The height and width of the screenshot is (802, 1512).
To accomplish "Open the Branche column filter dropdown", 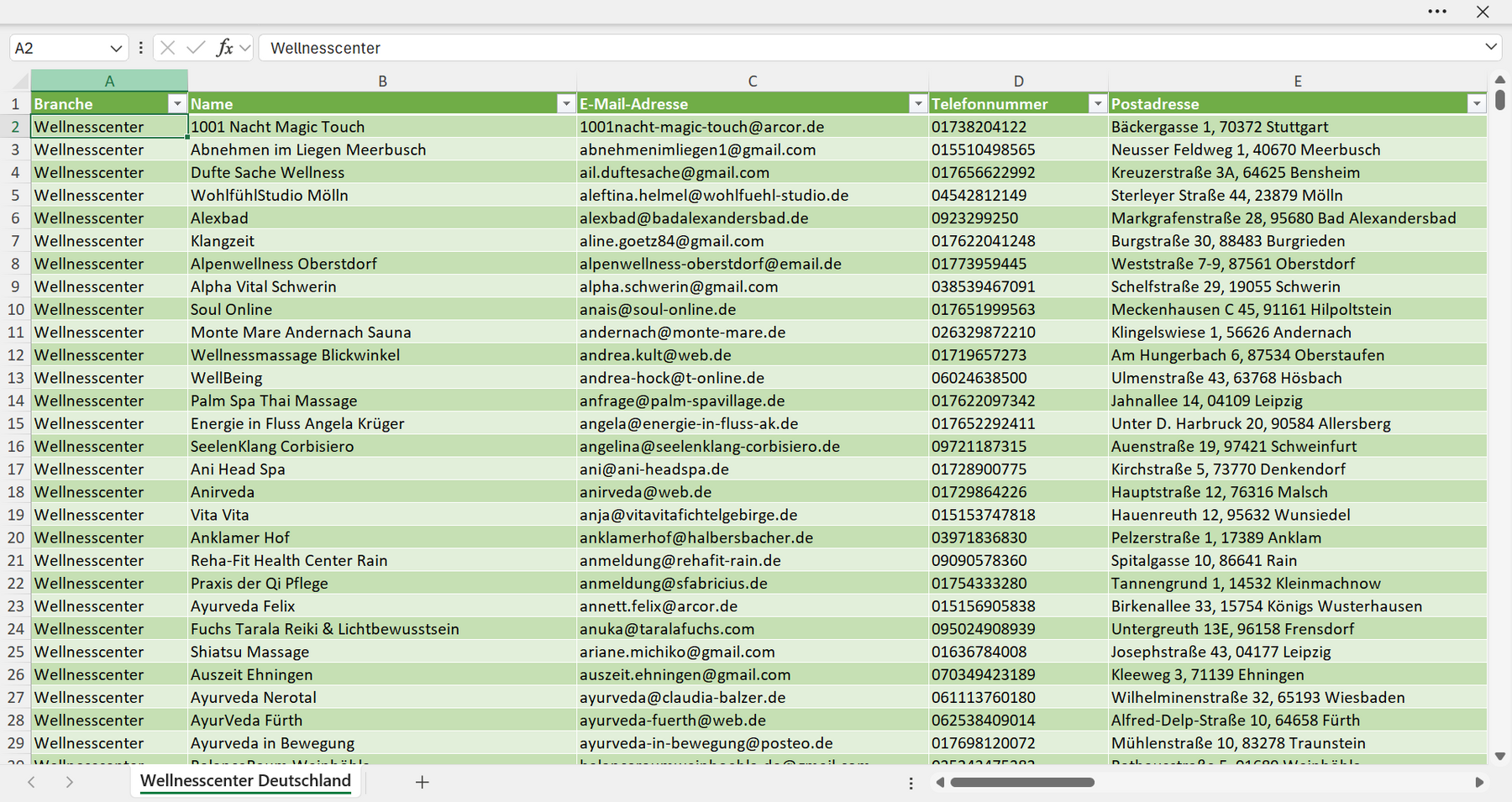I will click(176, 103).
